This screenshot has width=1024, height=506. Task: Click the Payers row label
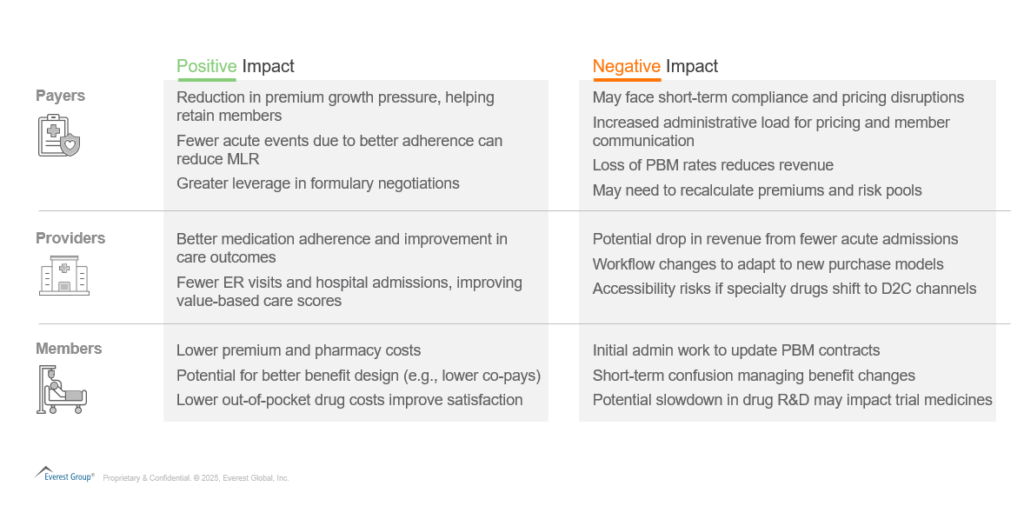pos(61,96)
